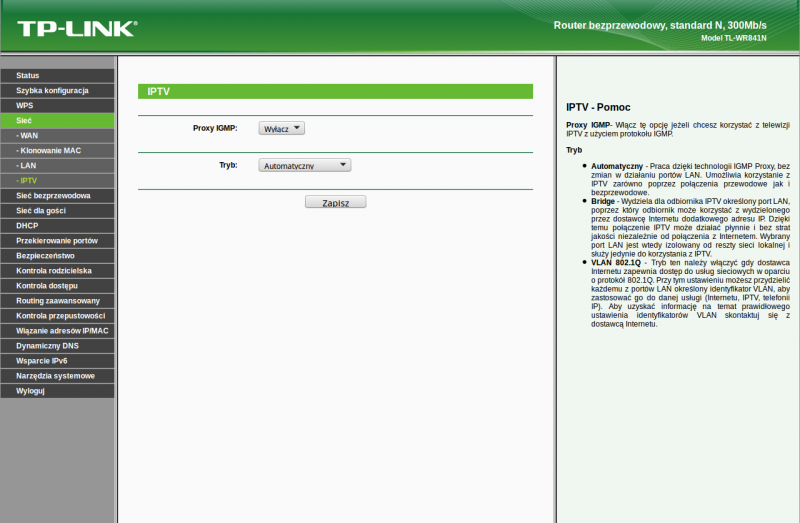Click the Proxy IGMP label
Image resolution: width=800 pixels, height=523 pixels.
click(x=215, y=129)
